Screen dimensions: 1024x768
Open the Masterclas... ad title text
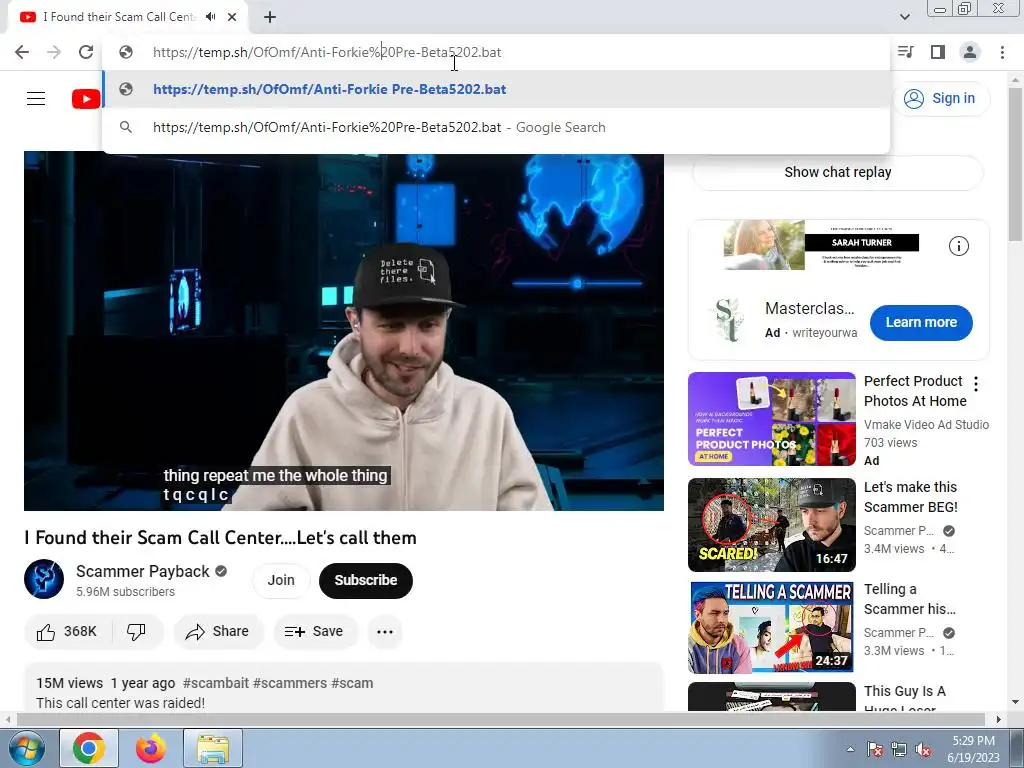point(809,308)
